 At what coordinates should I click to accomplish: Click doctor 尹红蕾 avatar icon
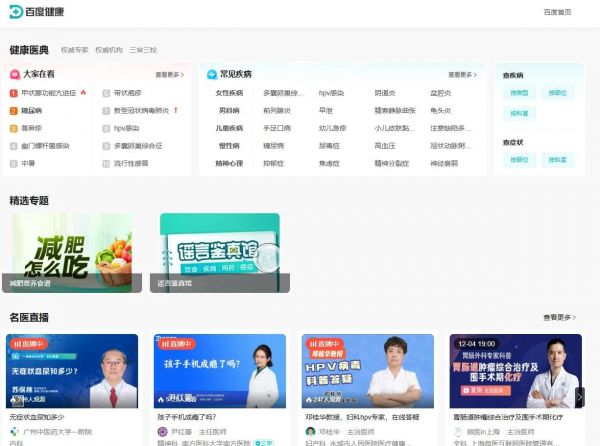pos(162,432)
